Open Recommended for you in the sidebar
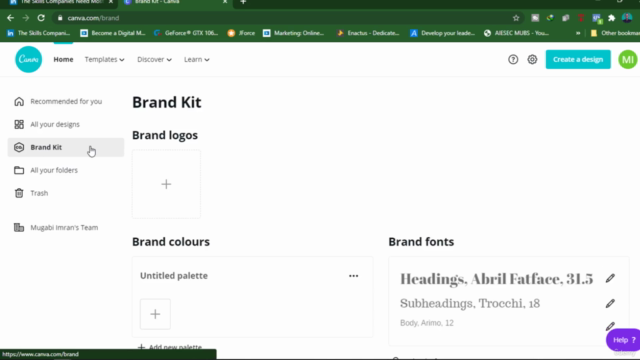 click(66, 101)
